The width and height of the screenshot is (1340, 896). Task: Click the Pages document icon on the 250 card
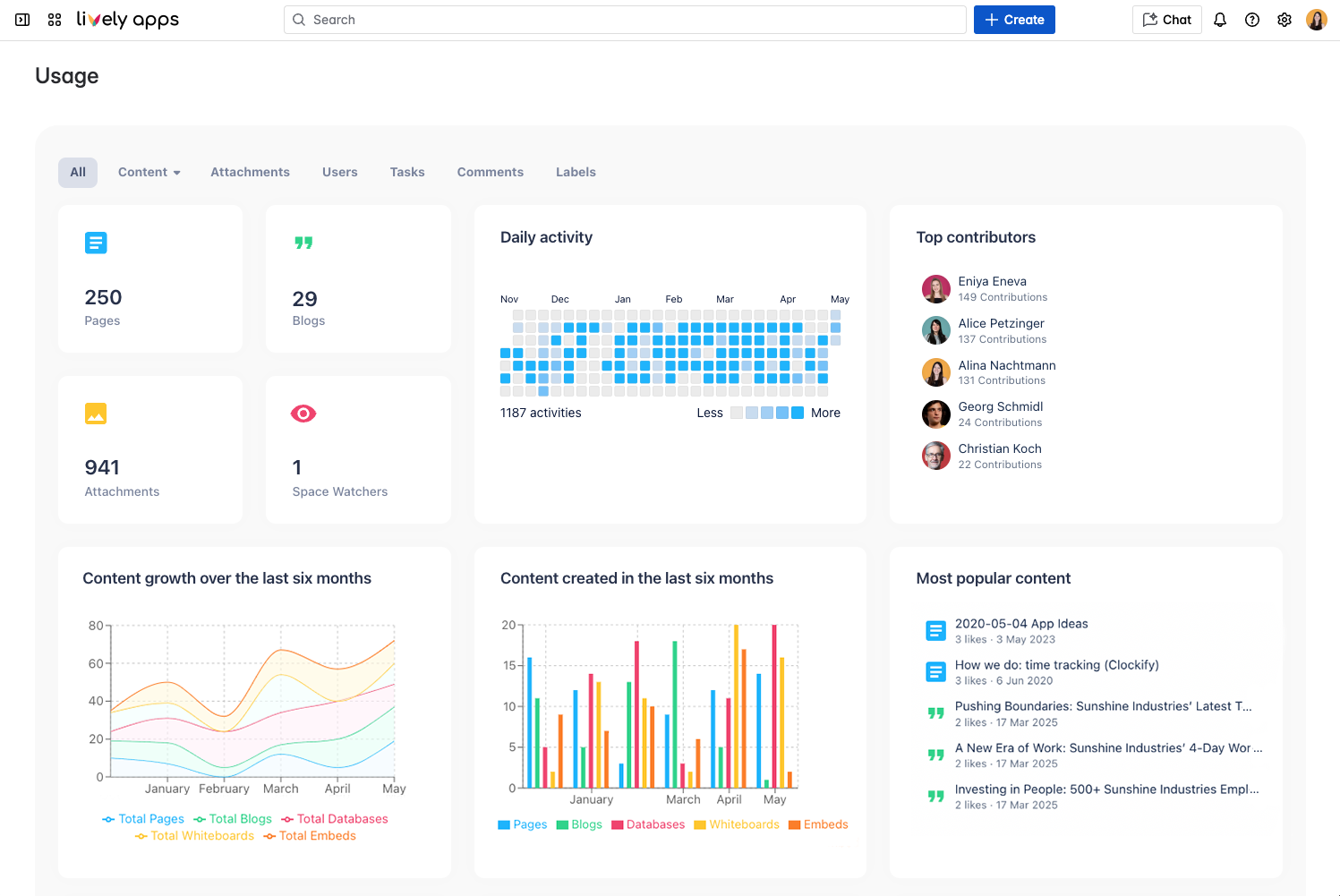coord(96,243)
